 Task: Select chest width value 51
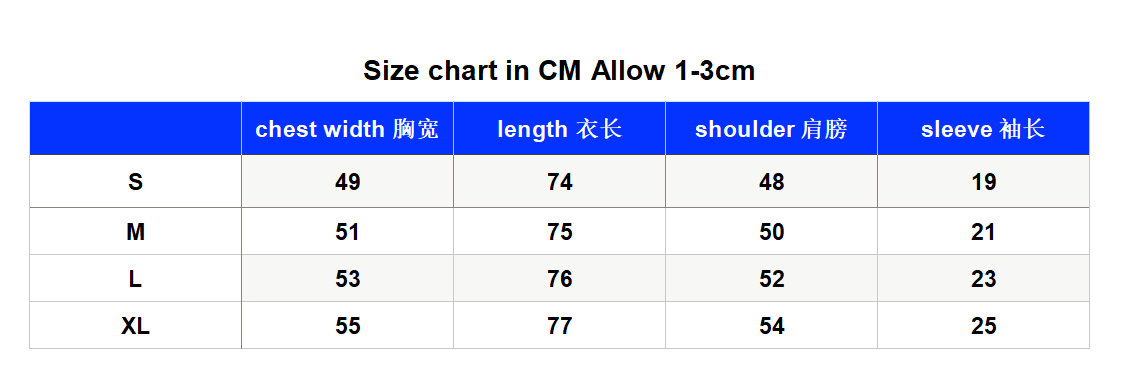pos(347,232)
